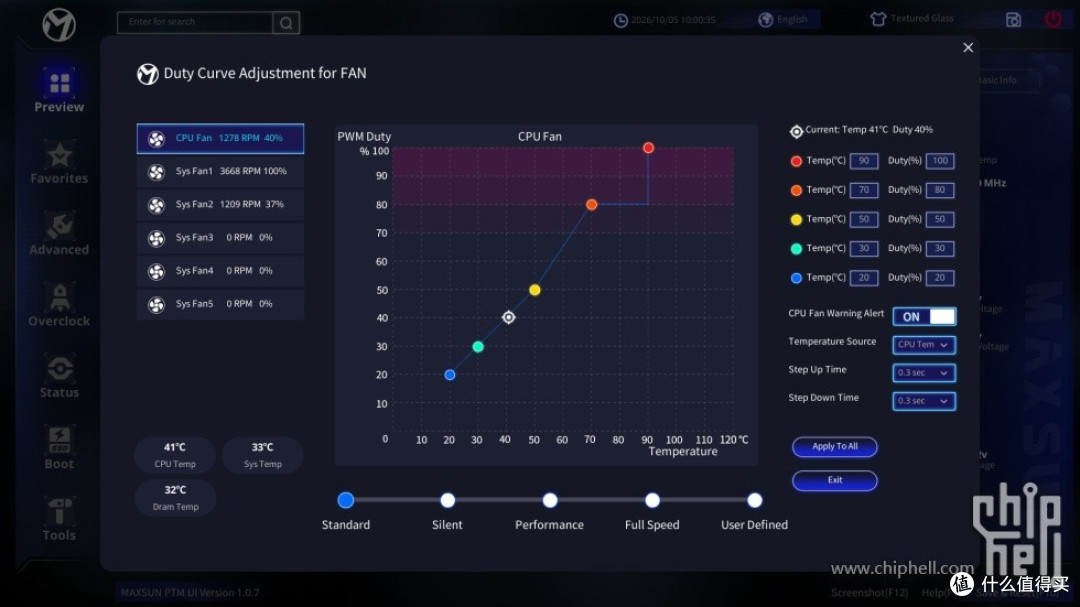1080x607 pixels.
Task: Click the red point's Temp field showing 90
Action: coord(864,161)
